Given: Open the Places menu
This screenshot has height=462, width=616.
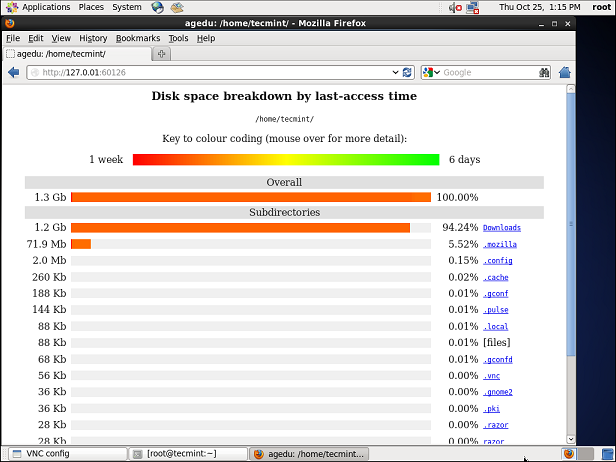Looking at the screenshot, I should [91, 7].
